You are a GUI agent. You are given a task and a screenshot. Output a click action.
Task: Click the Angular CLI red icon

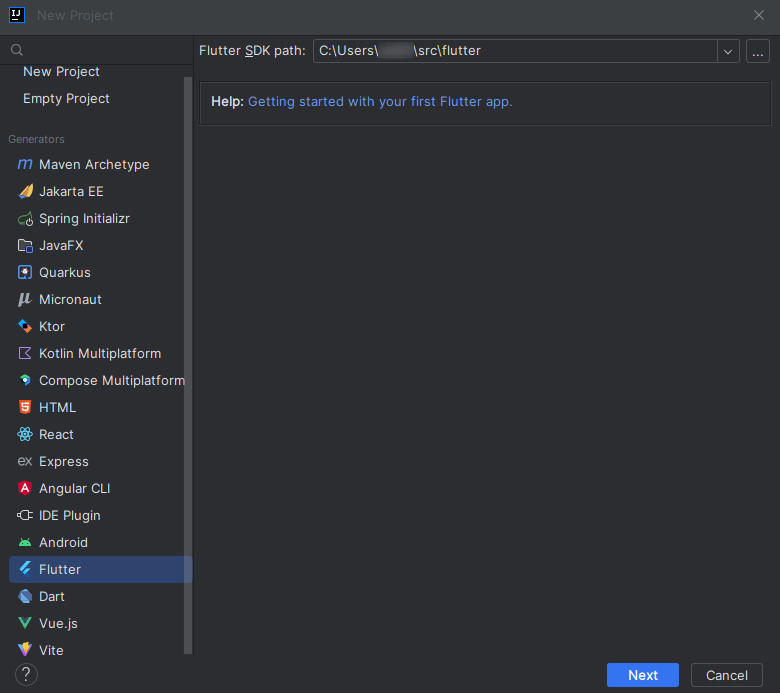[x=25, y=488]
